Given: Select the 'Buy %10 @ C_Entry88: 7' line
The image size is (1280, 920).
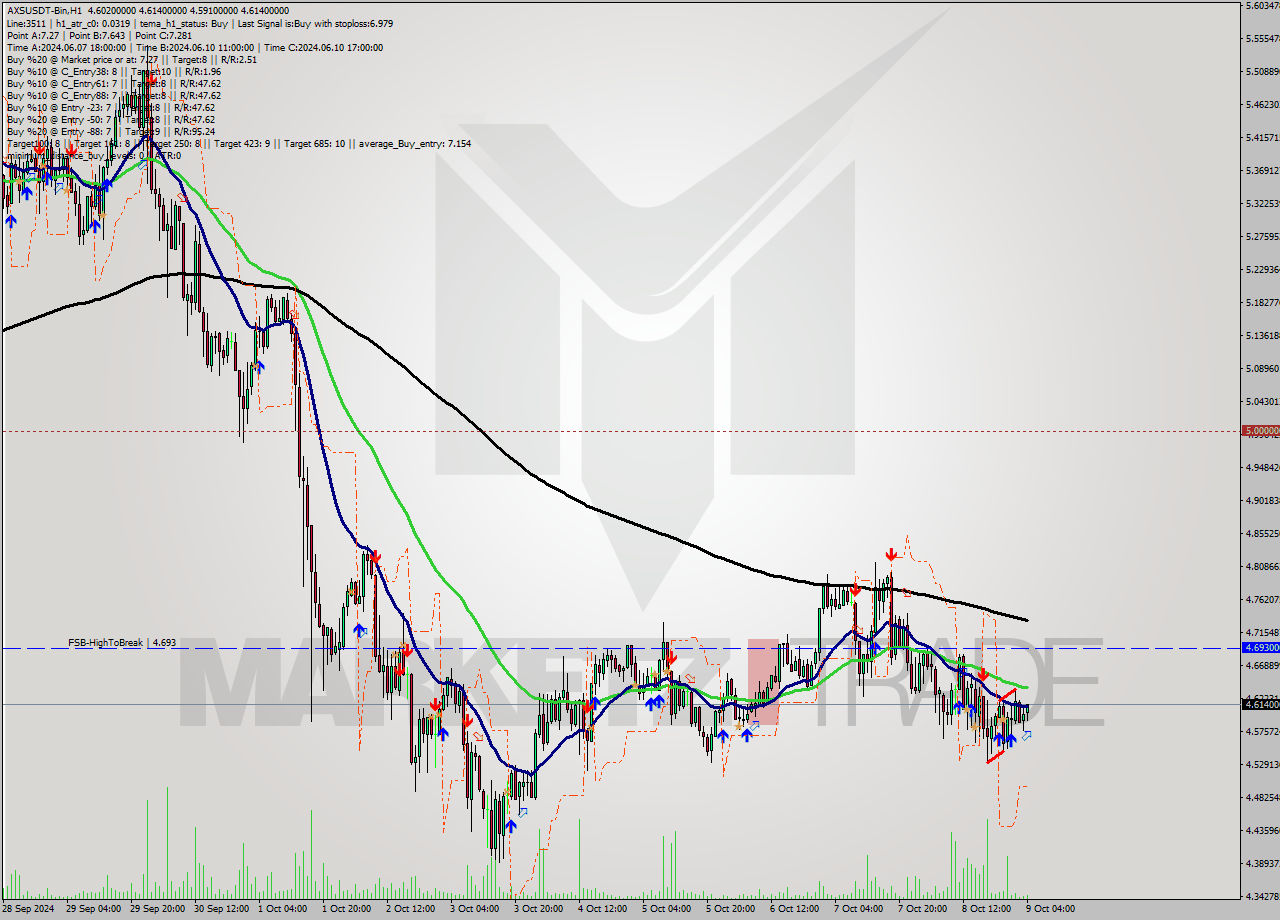Looking at the screenshot, I should click(x=61, y=95).
